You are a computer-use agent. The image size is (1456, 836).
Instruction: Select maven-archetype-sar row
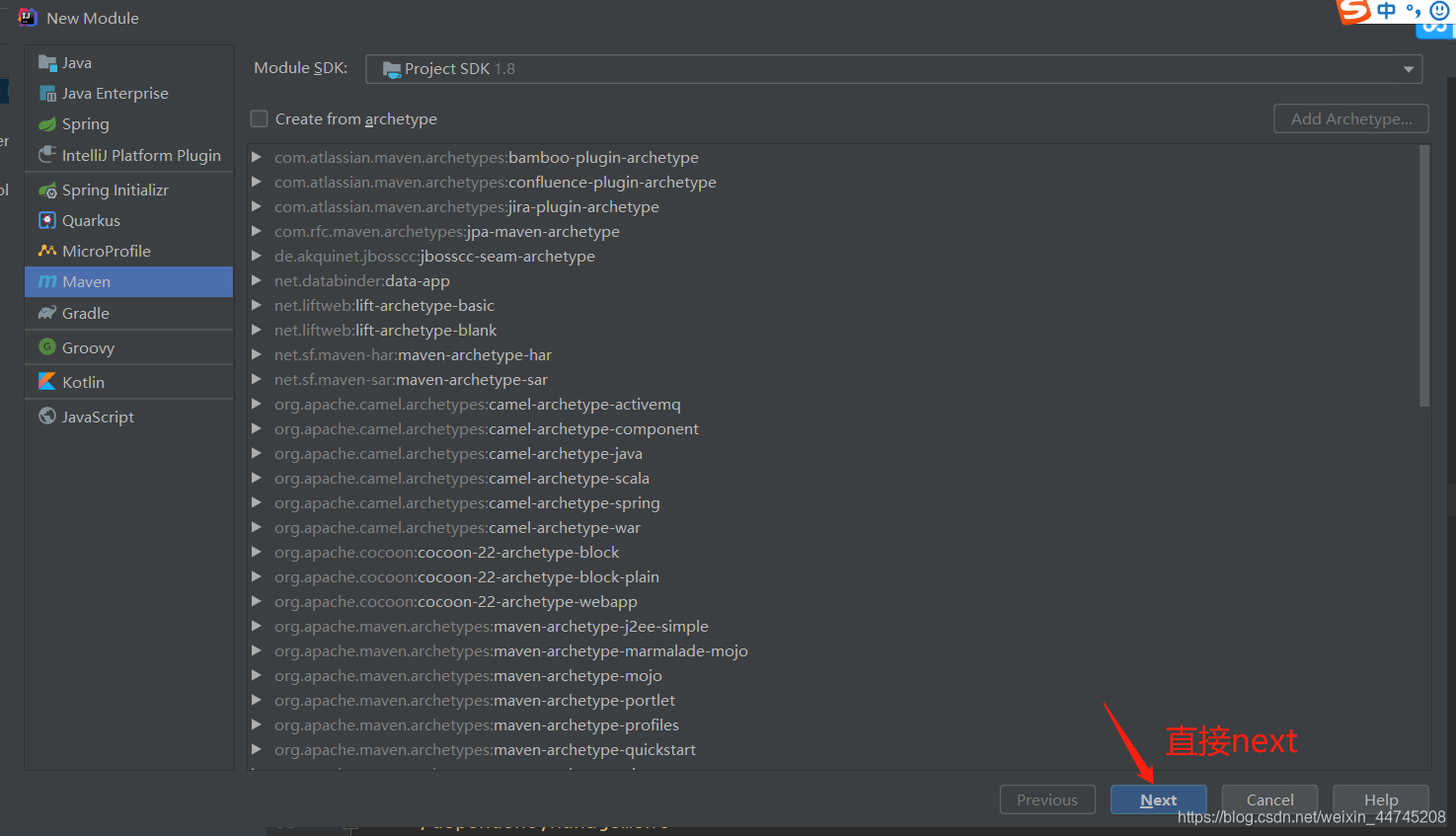[x=834, y=379]
